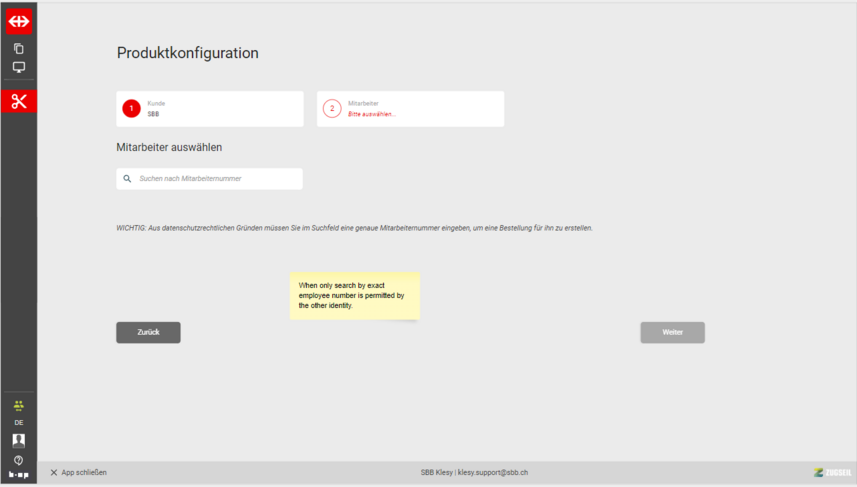Viewport: 857px width, 487px height.
Task: Open the user profile avatar icon
Action: pos(18,440)
